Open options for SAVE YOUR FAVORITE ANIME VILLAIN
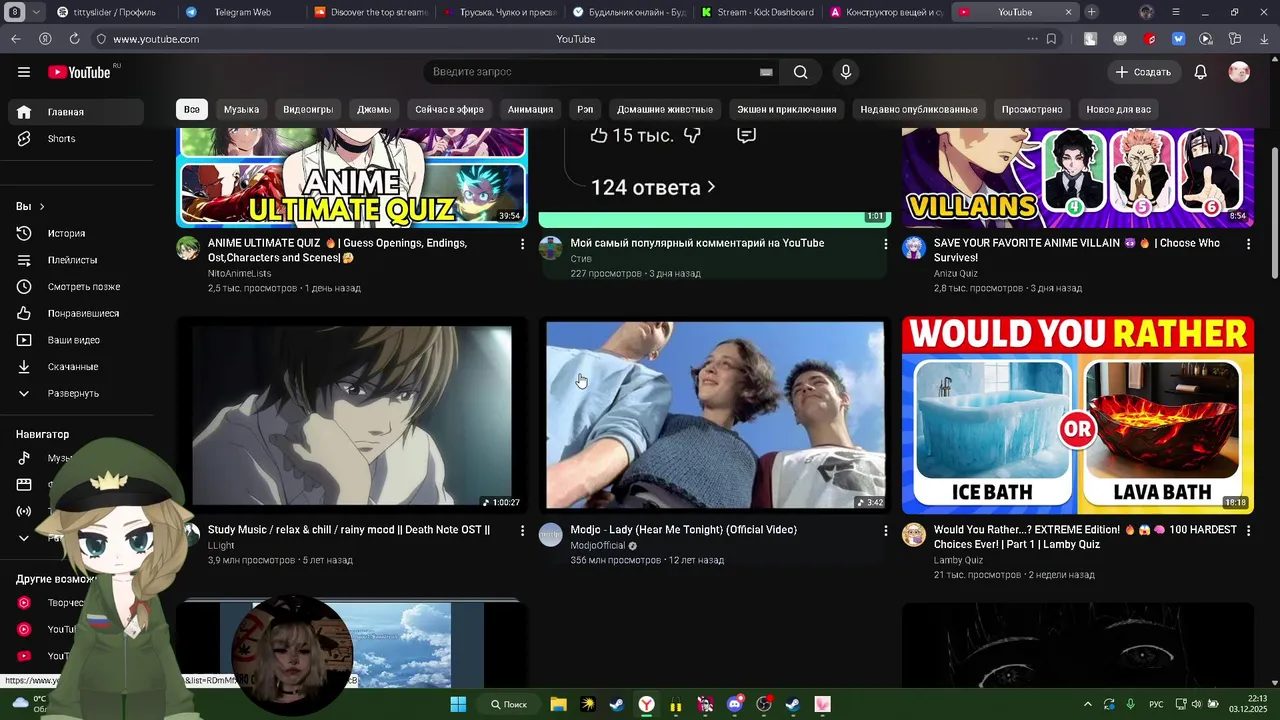The width and height of the screenshot is (1280, 720). click(1247, 244)
